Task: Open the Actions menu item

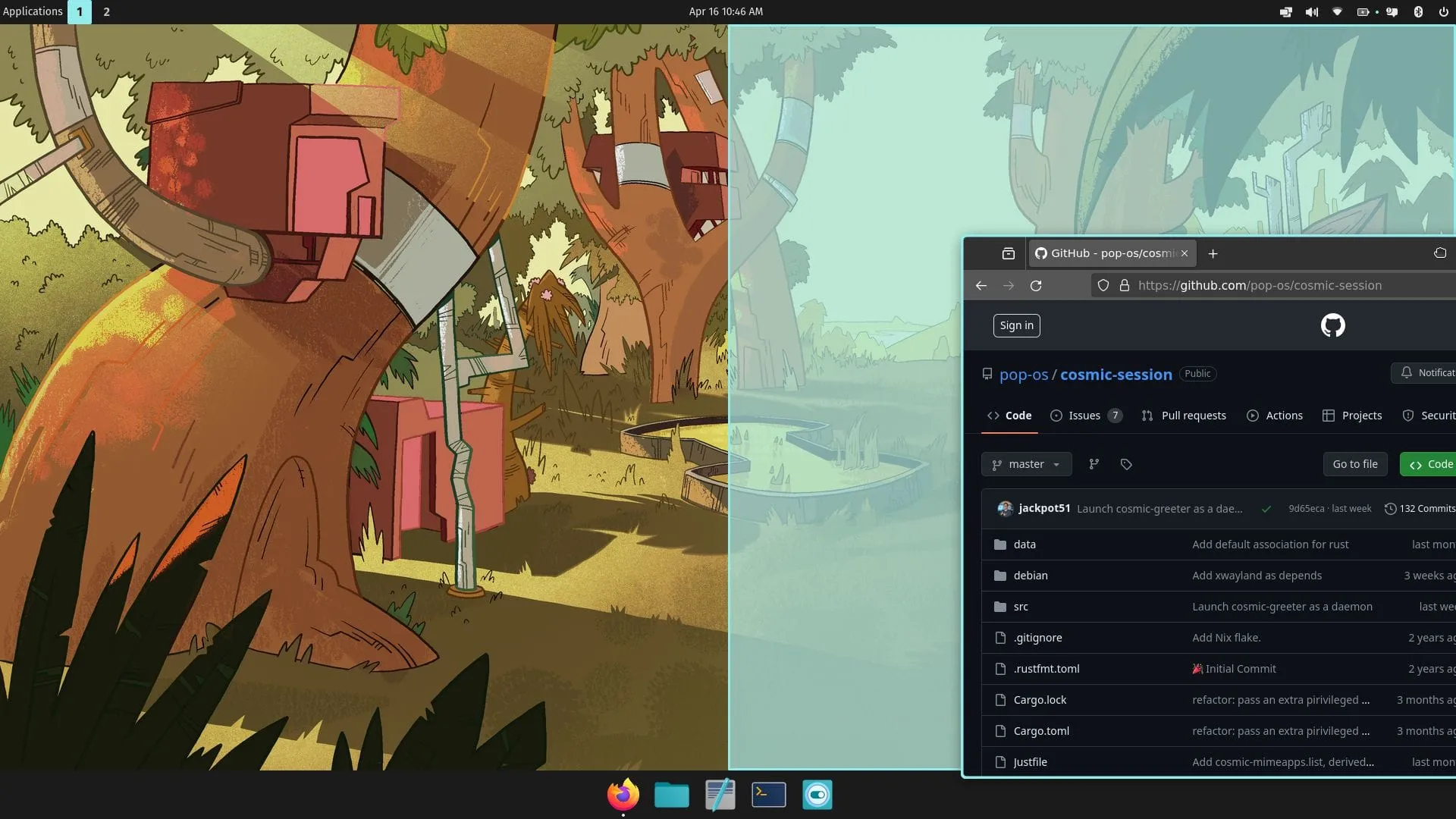Action: [x=1283, y=414]
